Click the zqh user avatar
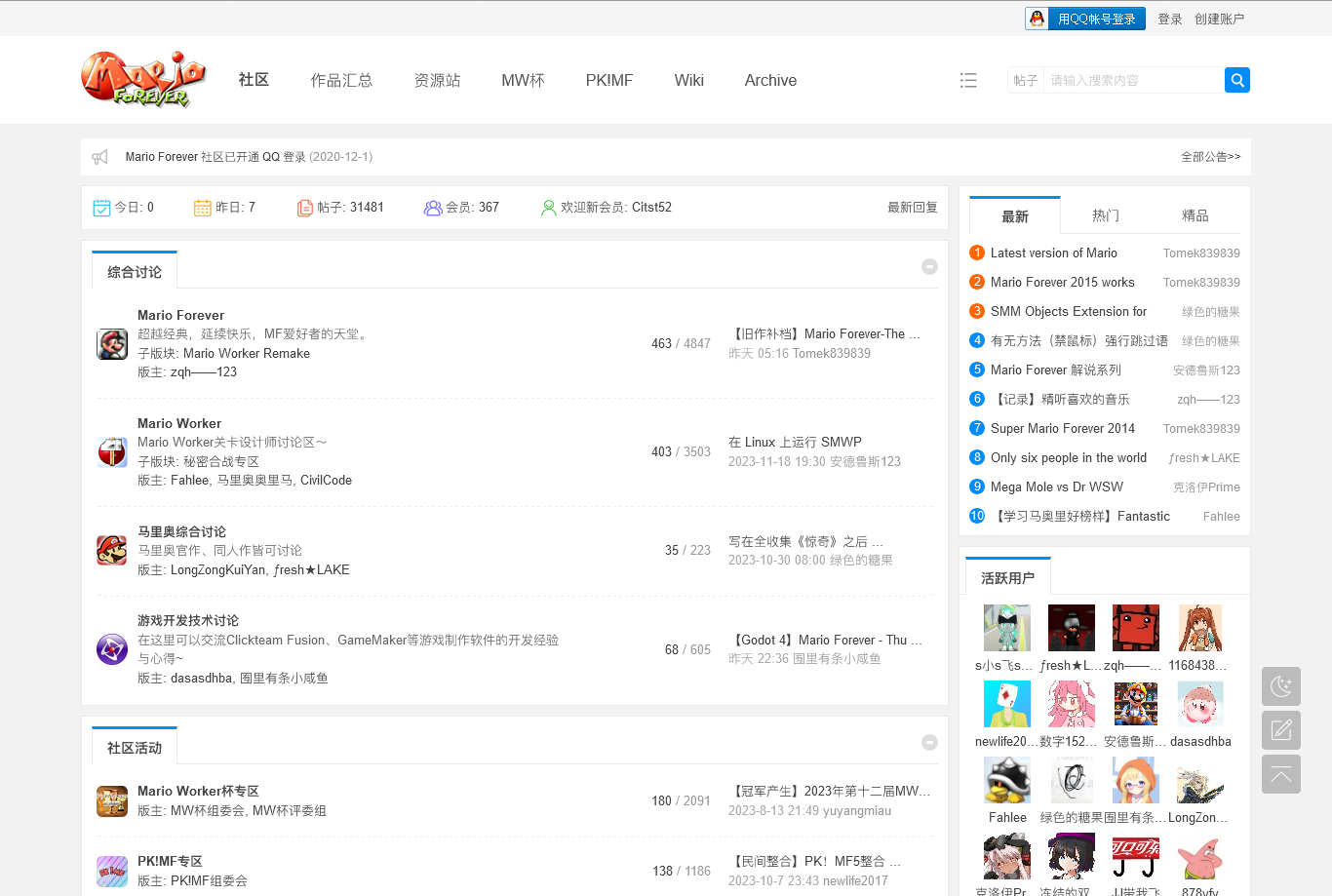This screenshot has height=896, width=1332. [x=1136, y=628]
